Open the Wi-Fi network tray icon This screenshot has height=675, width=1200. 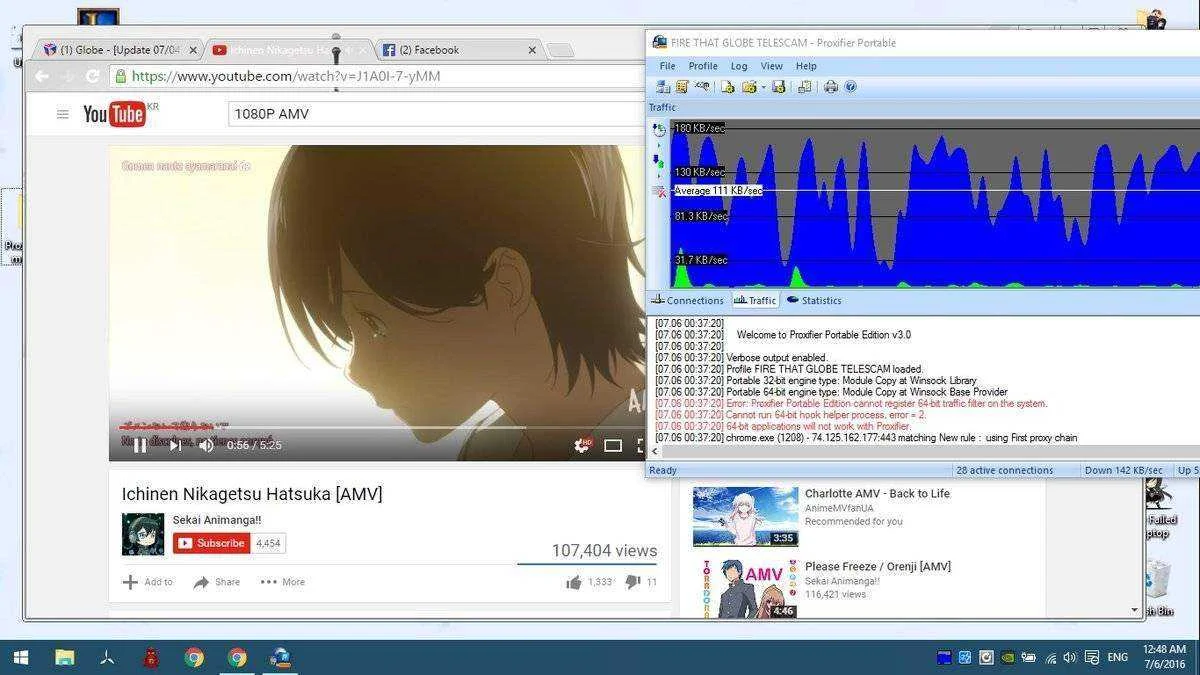pos(1050,658)
